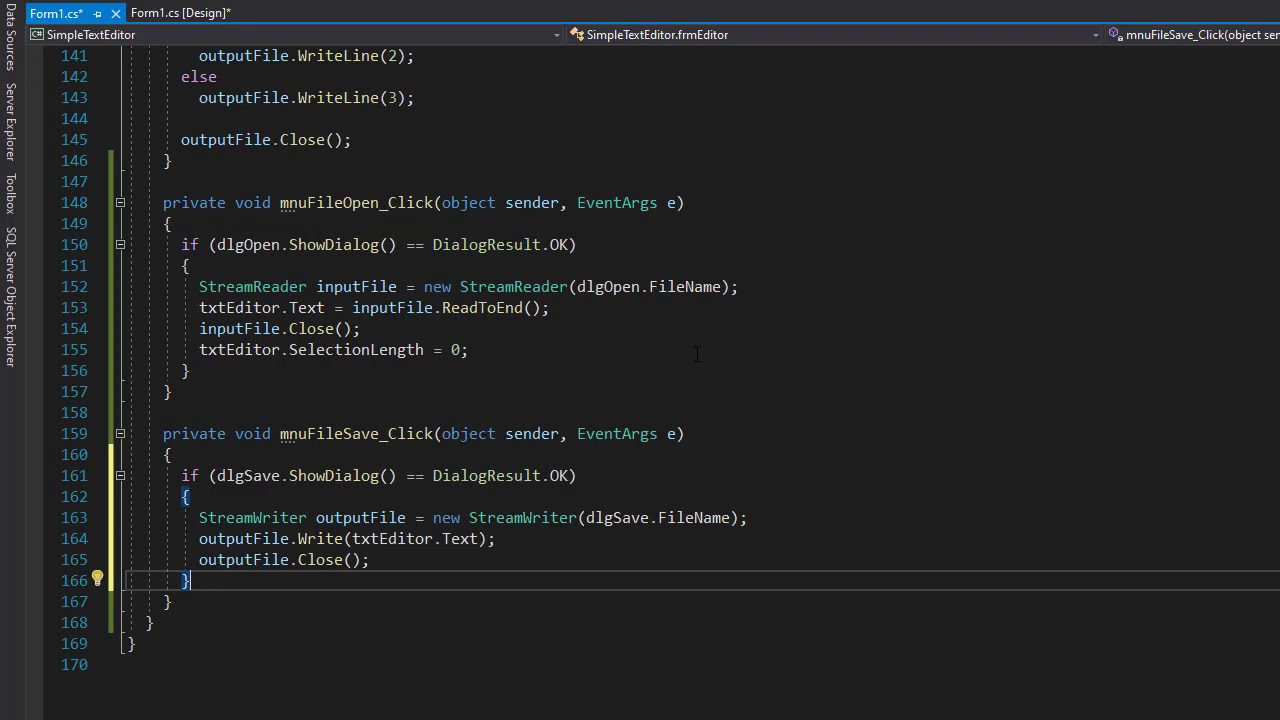1280x720 pixels.
Task: Collapse the mnuFileOpen_Click method outline
Action: tap(120, 203)
